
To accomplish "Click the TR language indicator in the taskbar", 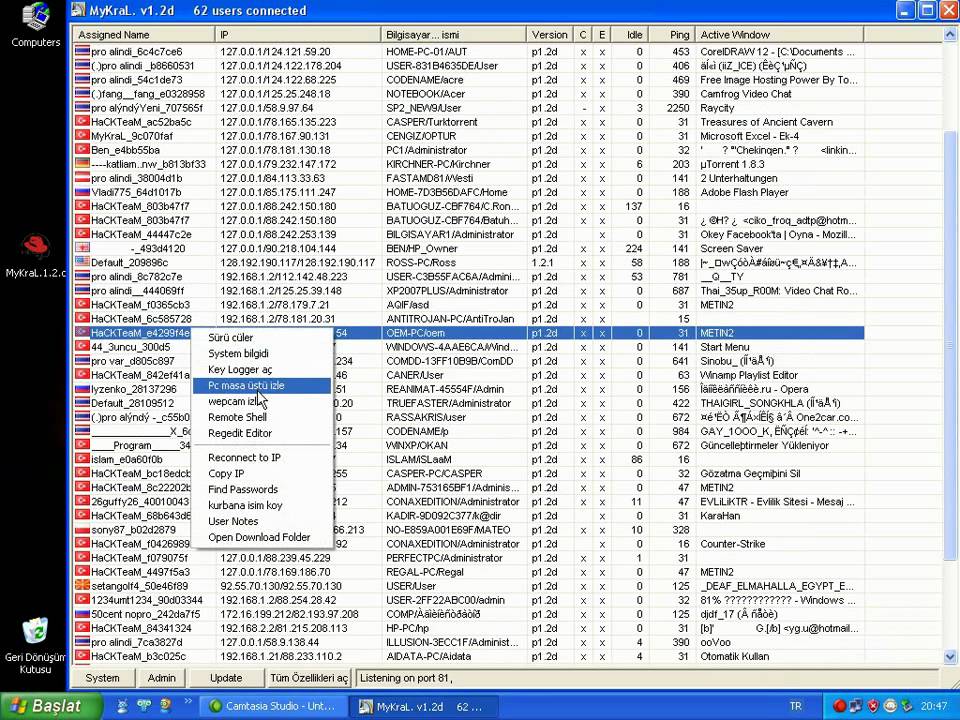I will pos(795,706).
